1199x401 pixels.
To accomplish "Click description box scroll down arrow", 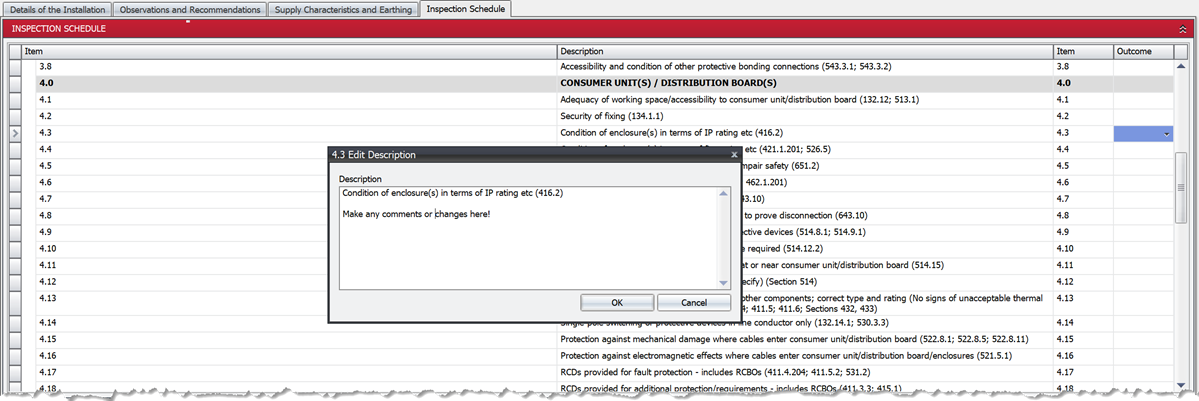I will click(724, 283).
